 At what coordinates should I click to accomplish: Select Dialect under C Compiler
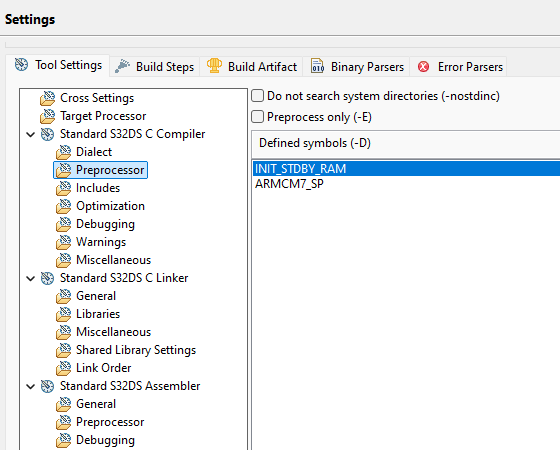pos(94,152)
